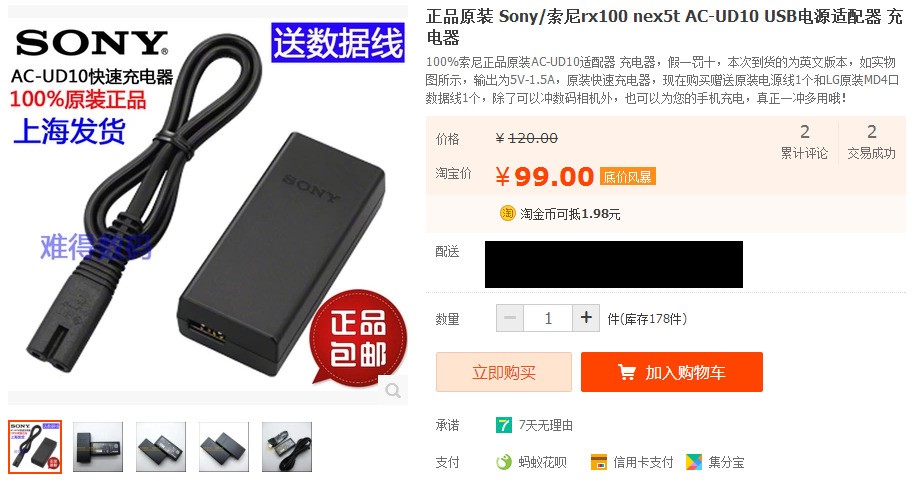Select the second thumbnail showing adapter side
The width and height of the screenshot is (922, 485).
(x=98, y=447)
